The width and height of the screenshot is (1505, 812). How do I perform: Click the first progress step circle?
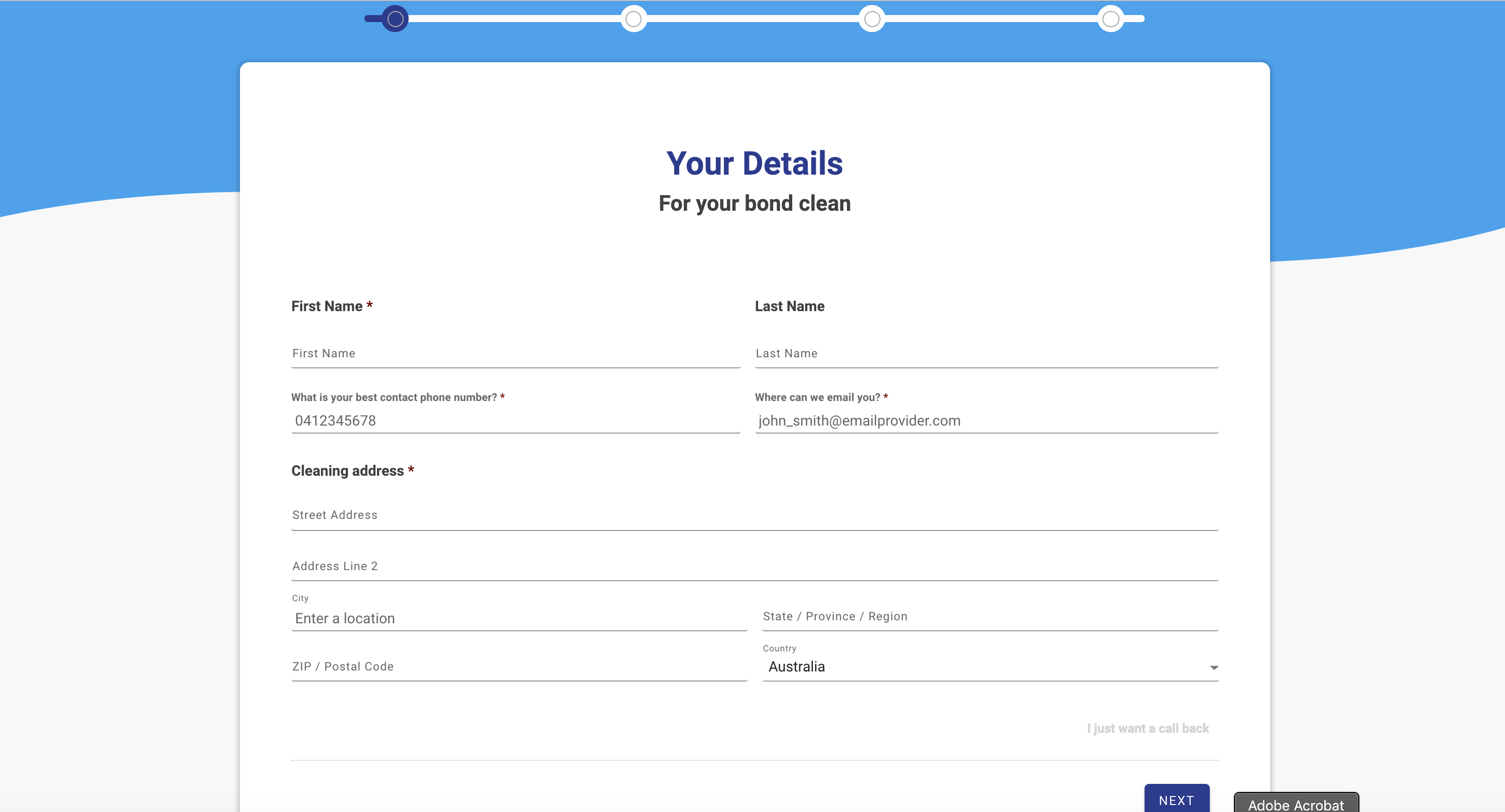(x=396, y=19)
